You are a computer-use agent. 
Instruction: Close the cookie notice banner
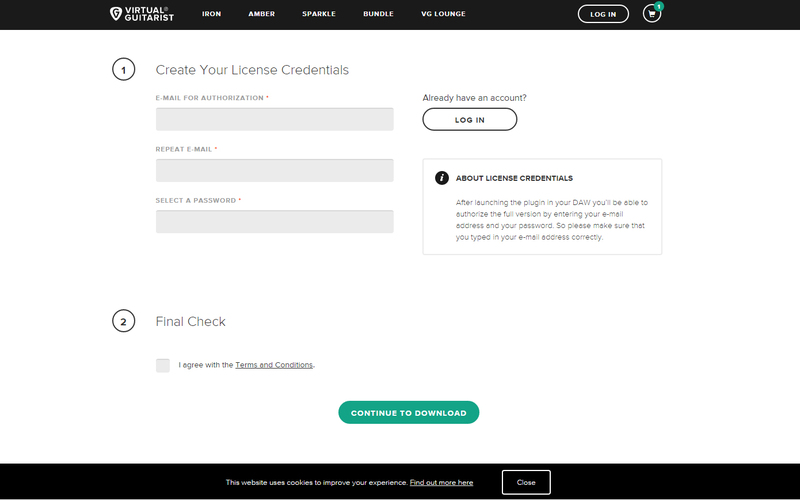click(x=526, y=482)
